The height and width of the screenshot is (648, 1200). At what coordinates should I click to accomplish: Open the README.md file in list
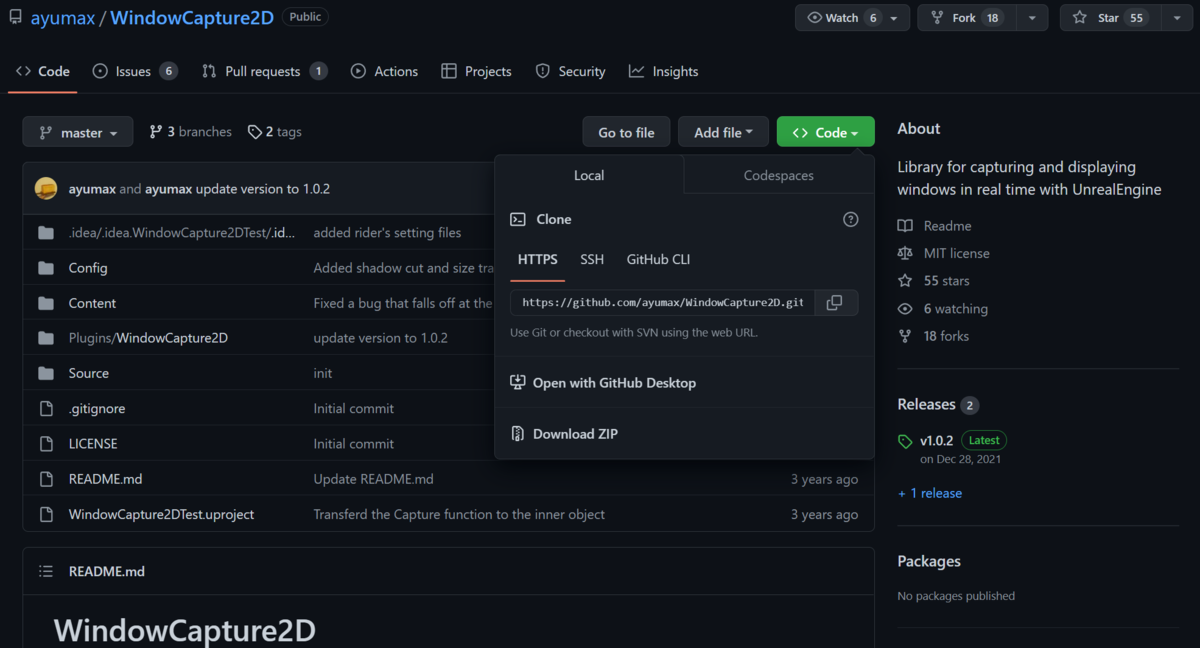point(105,479)
